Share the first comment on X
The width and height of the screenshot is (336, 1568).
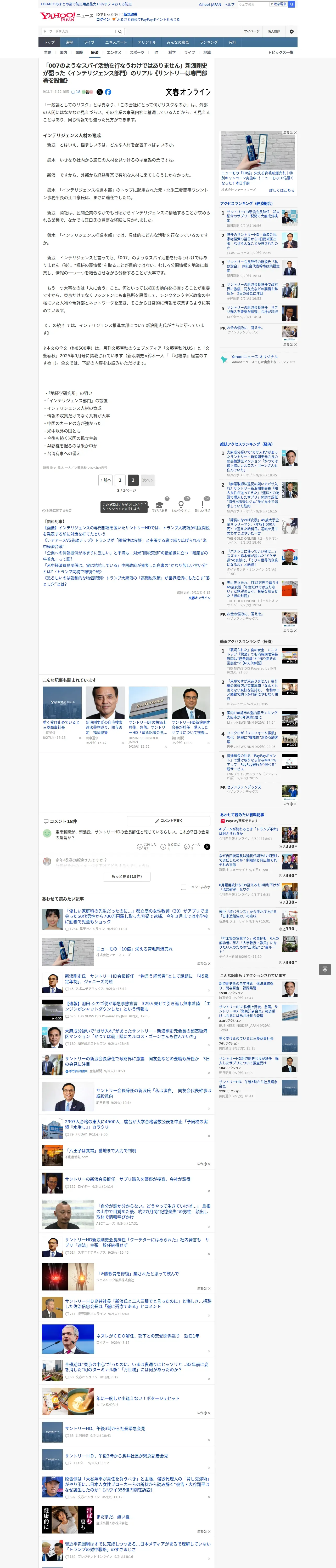[207, 847]
